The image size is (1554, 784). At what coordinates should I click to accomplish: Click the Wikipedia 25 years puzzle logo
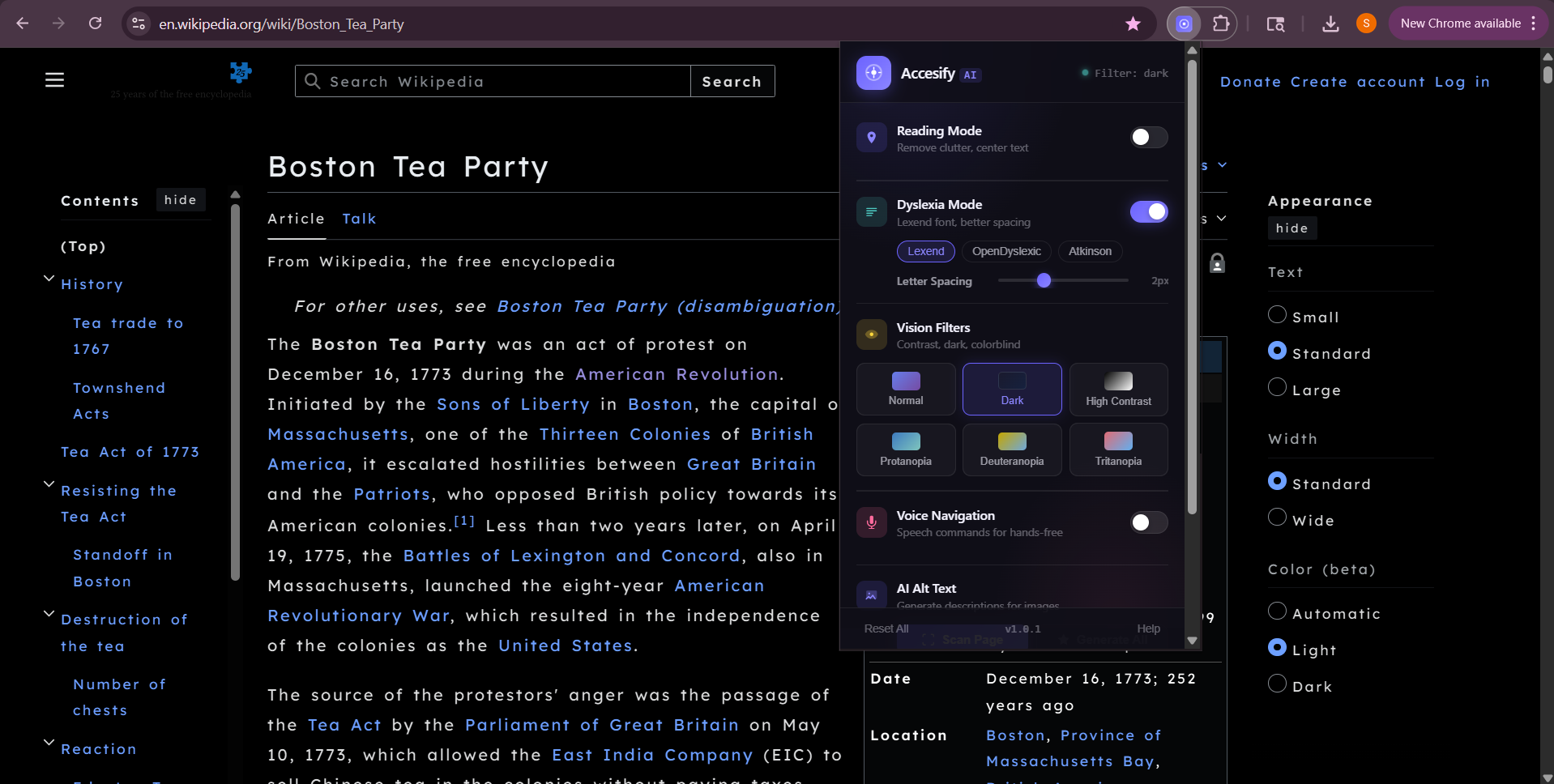pos(240,72)
